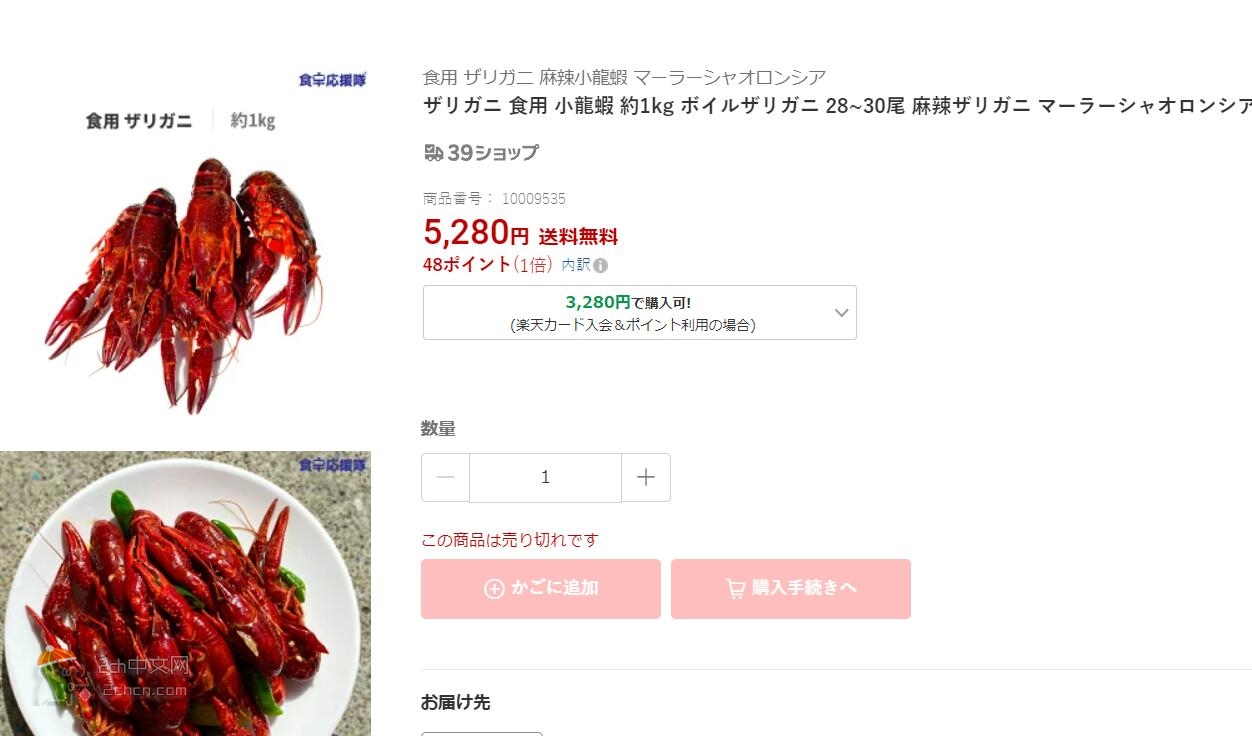Click the minus icon to decrease quantity
This screenshot has width=1252, height=736.
tap(445, 478)
